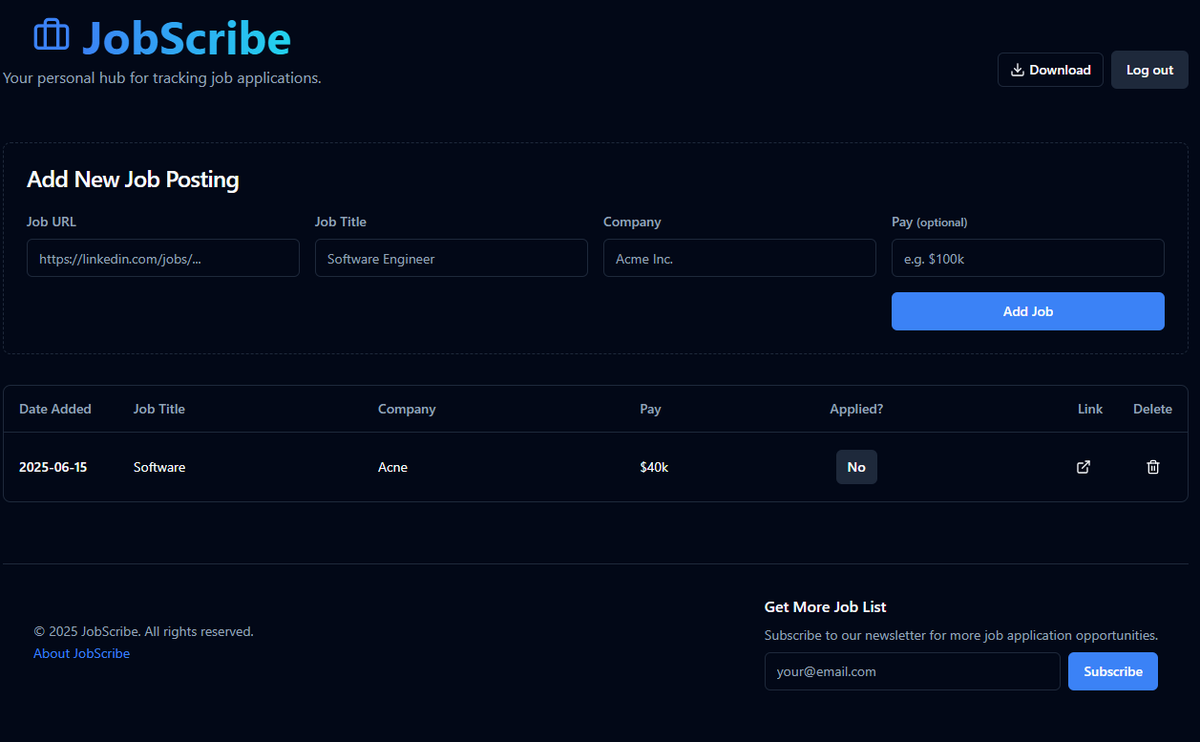Click the 'Applied?' column header

[x=856, y=409]
